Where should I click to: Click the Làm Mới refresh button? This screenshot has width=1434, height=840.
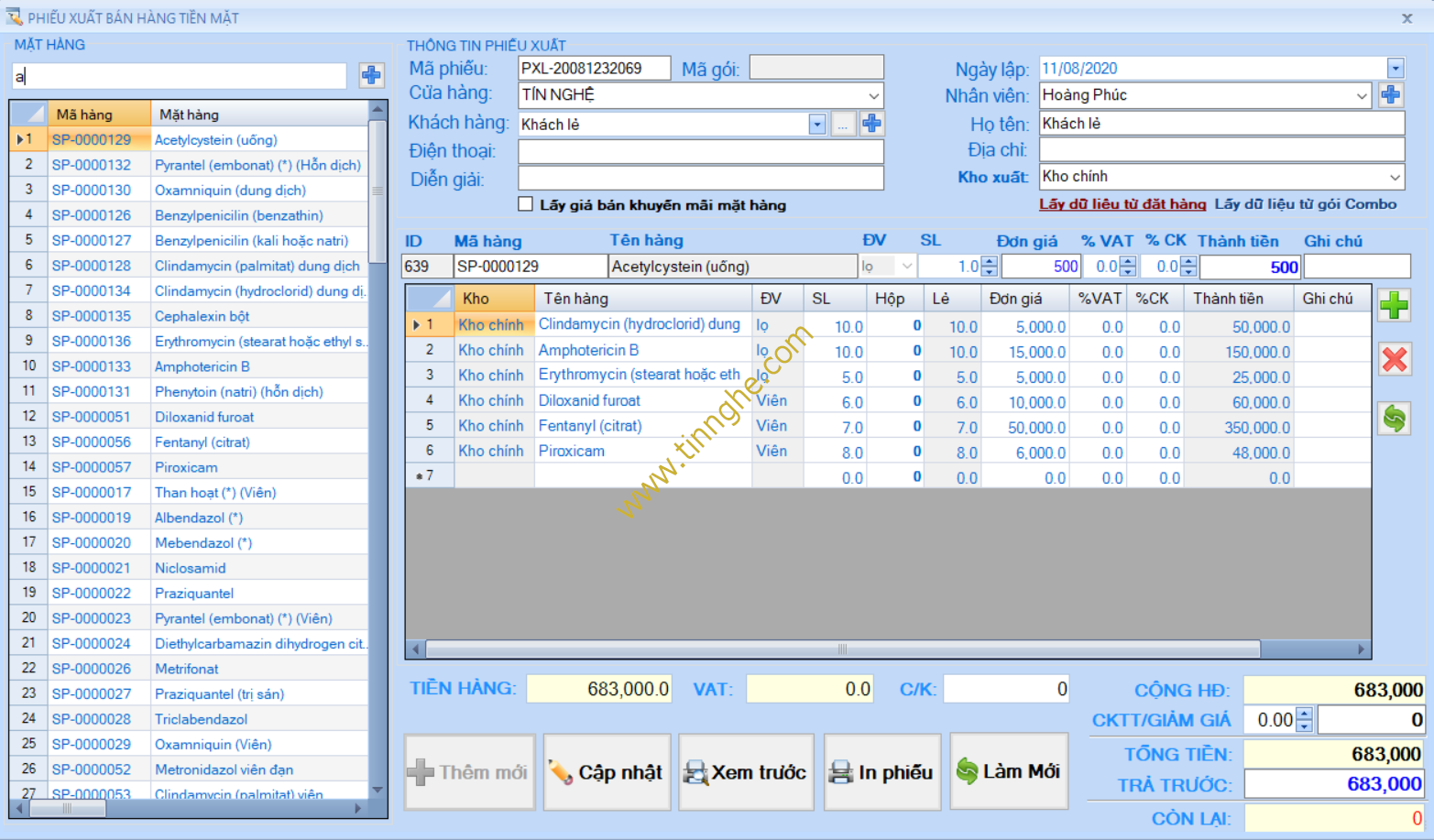pos(1009,771)
